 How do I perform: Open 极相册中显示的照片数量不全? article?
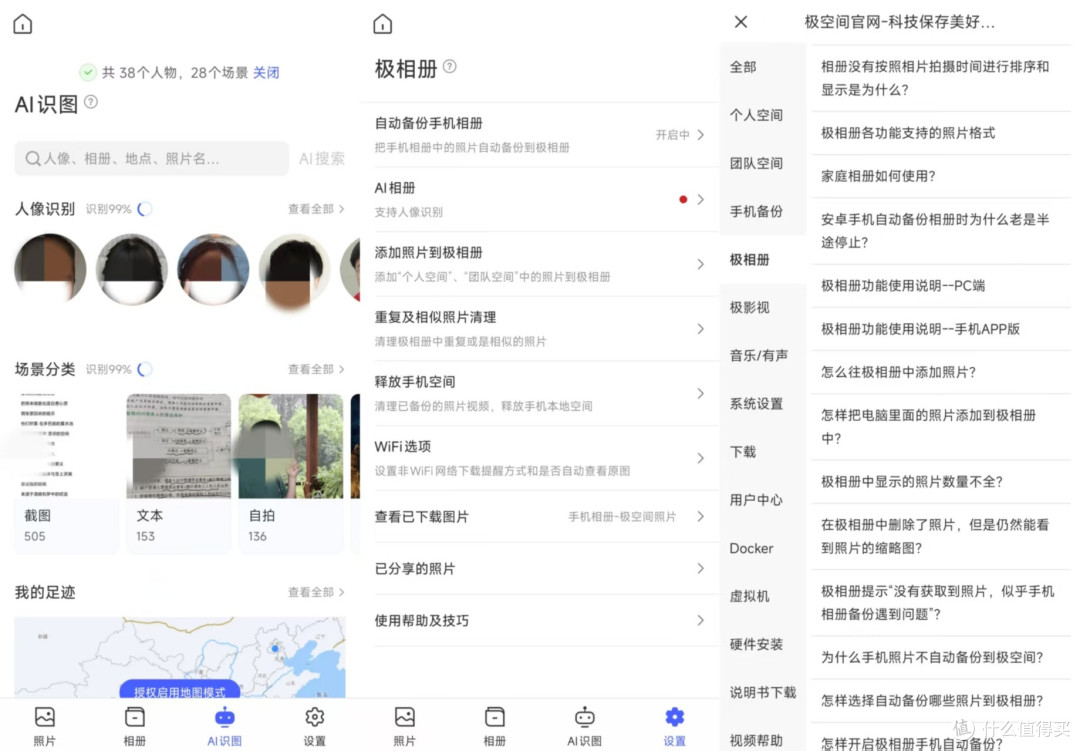pyautogui.click(x=912, y=482)
